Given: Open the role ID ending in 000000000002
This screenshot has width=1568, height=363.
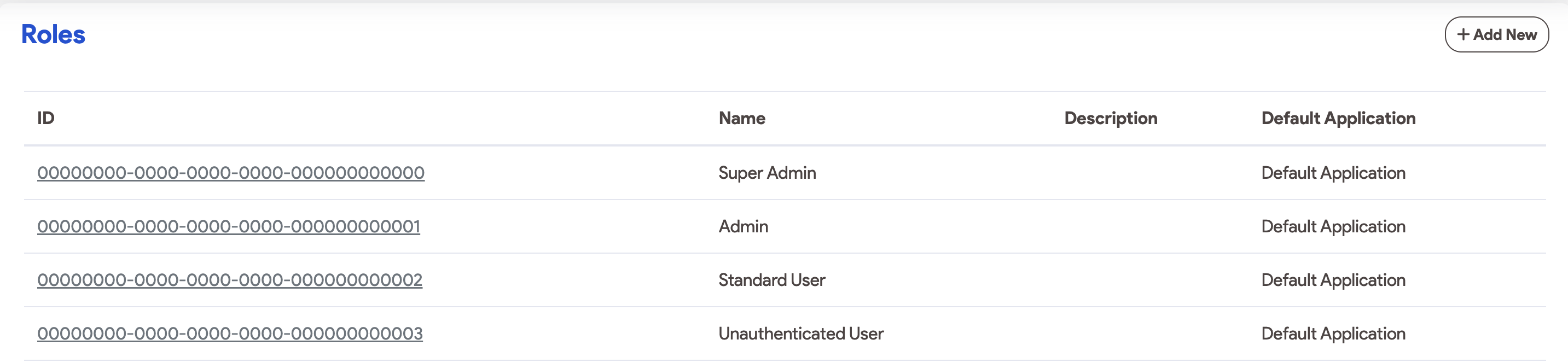Looking at the screenshot, I should [x=229, y=280].
